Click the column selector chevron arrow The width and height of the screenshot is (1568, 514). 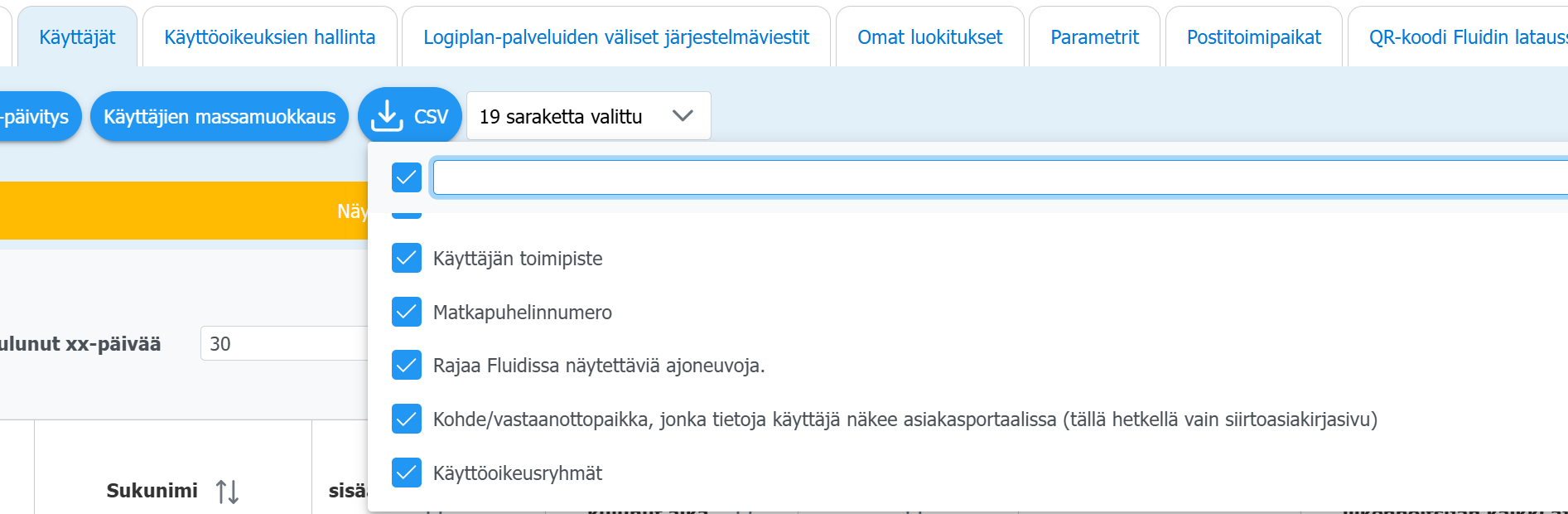(683, 116)
